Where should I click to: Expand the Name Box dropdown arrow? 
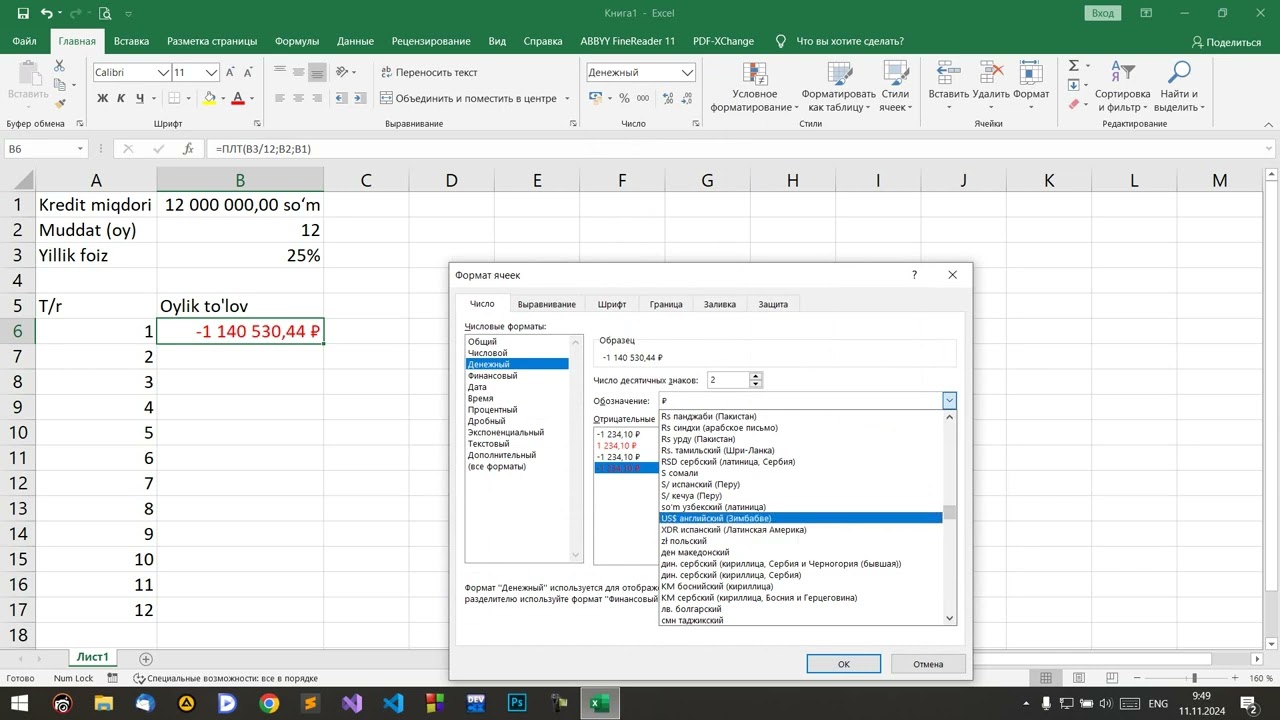click(x=80, y=149)
